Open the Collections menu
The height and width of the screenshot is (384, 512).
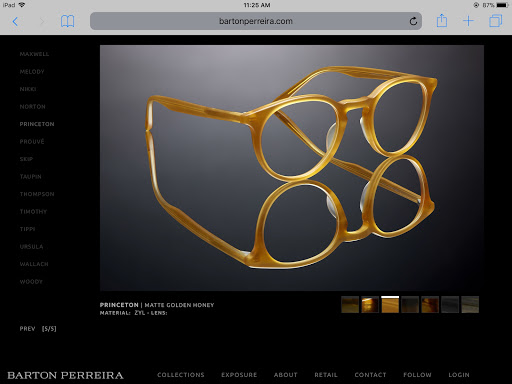[x=181, y=375]
